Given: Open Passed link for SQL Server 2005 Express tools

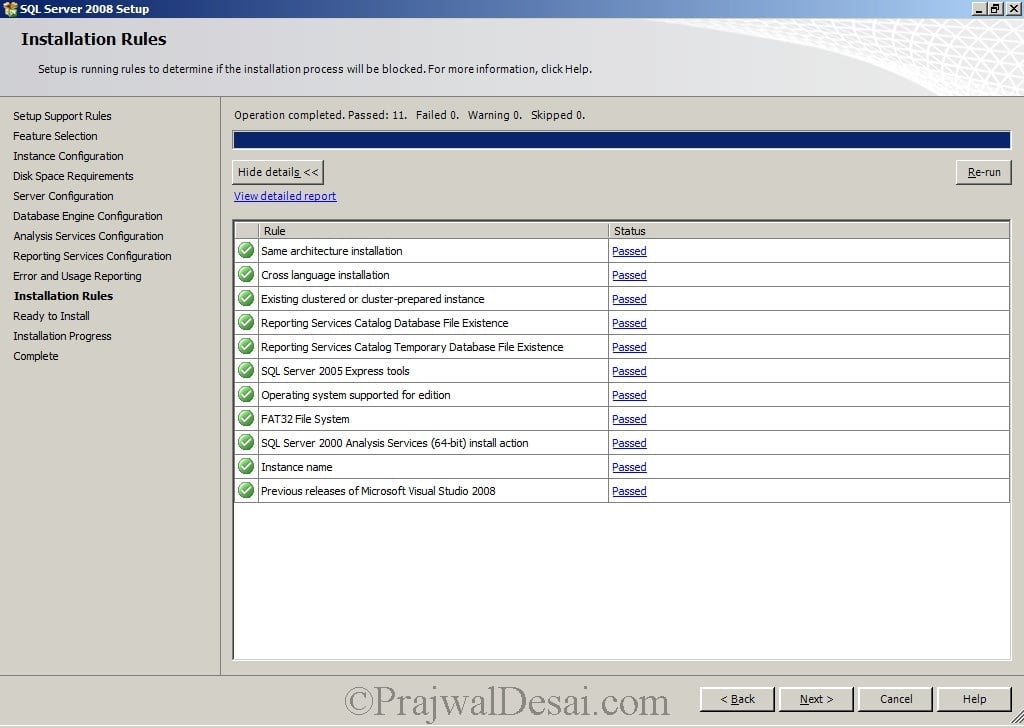Looking at the screenshot, I should pyautogui.click(x=629, y=372).
